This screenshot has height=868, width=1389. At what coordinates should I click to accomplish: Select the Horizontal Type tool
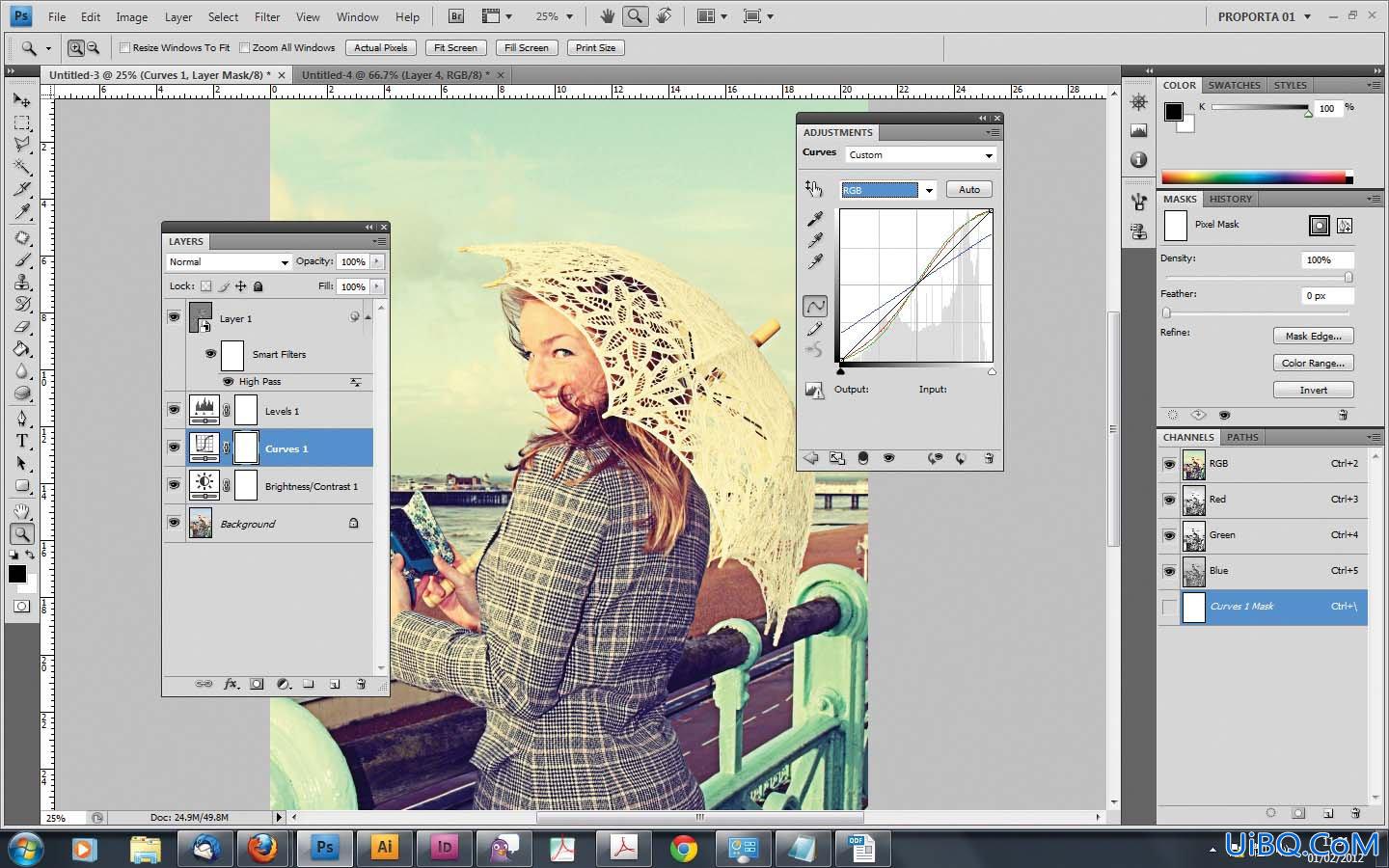point(21,441)
